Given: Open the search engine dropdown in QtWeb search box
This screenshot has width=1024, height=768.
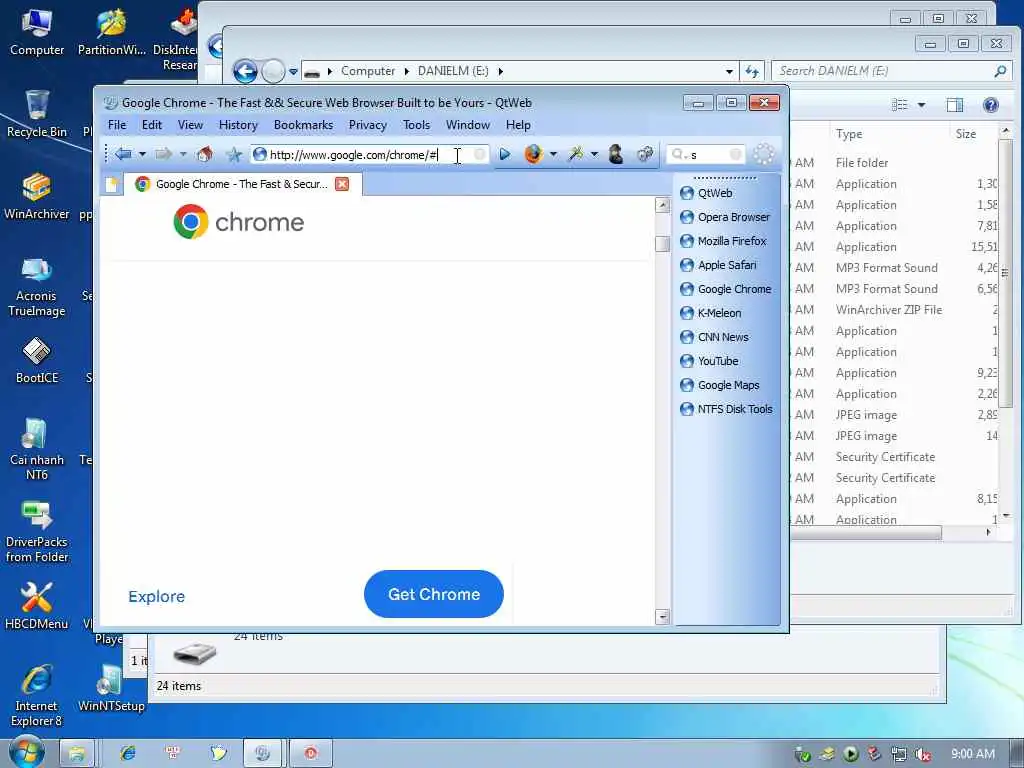Looking at the screenshot, I should (679, 154).
